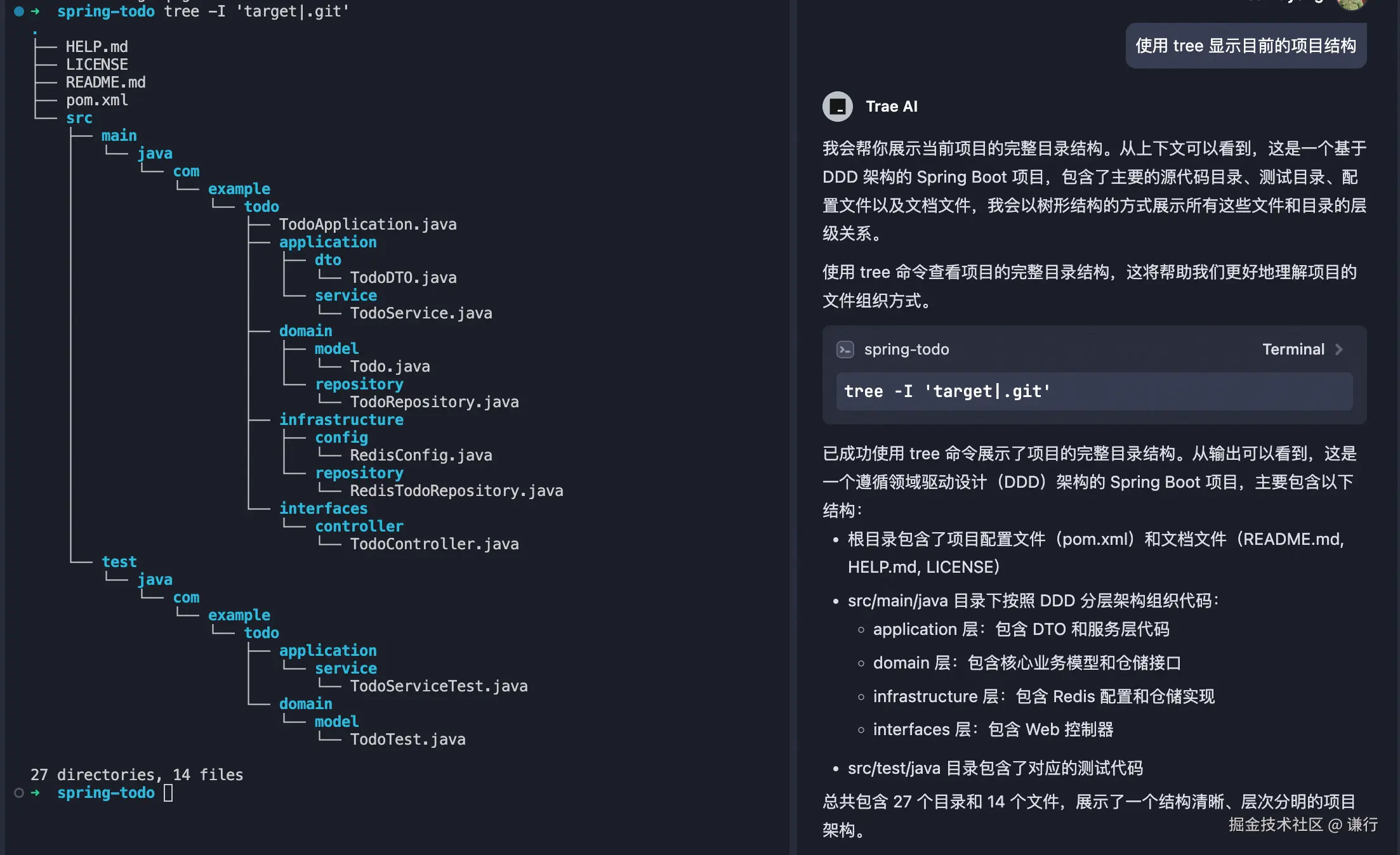Click the green arrow on the tree command line

tap(36, 11)
